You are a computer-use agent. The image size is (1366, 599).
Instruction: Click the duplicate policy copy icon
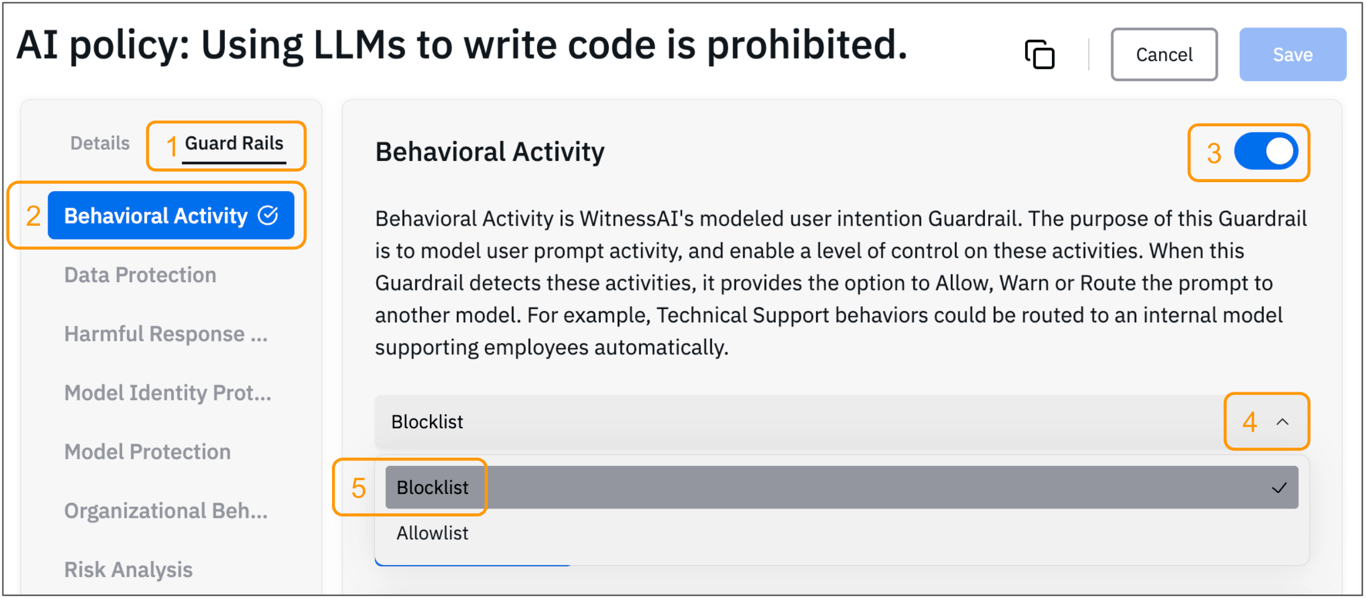pos(1040,55)
